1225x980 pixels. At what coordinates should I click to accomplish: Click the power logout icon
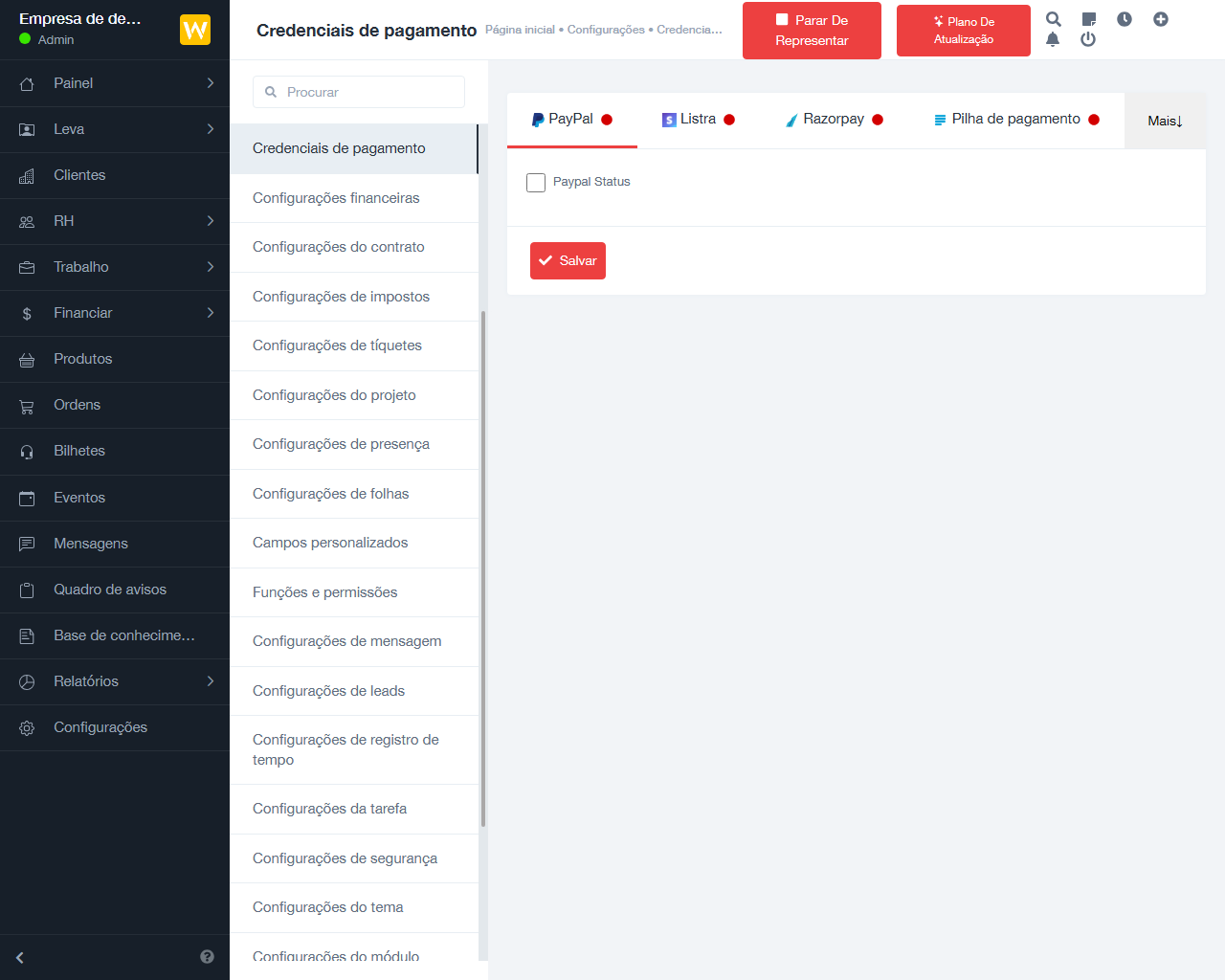pyautogui.click(x=1088, y=39)
